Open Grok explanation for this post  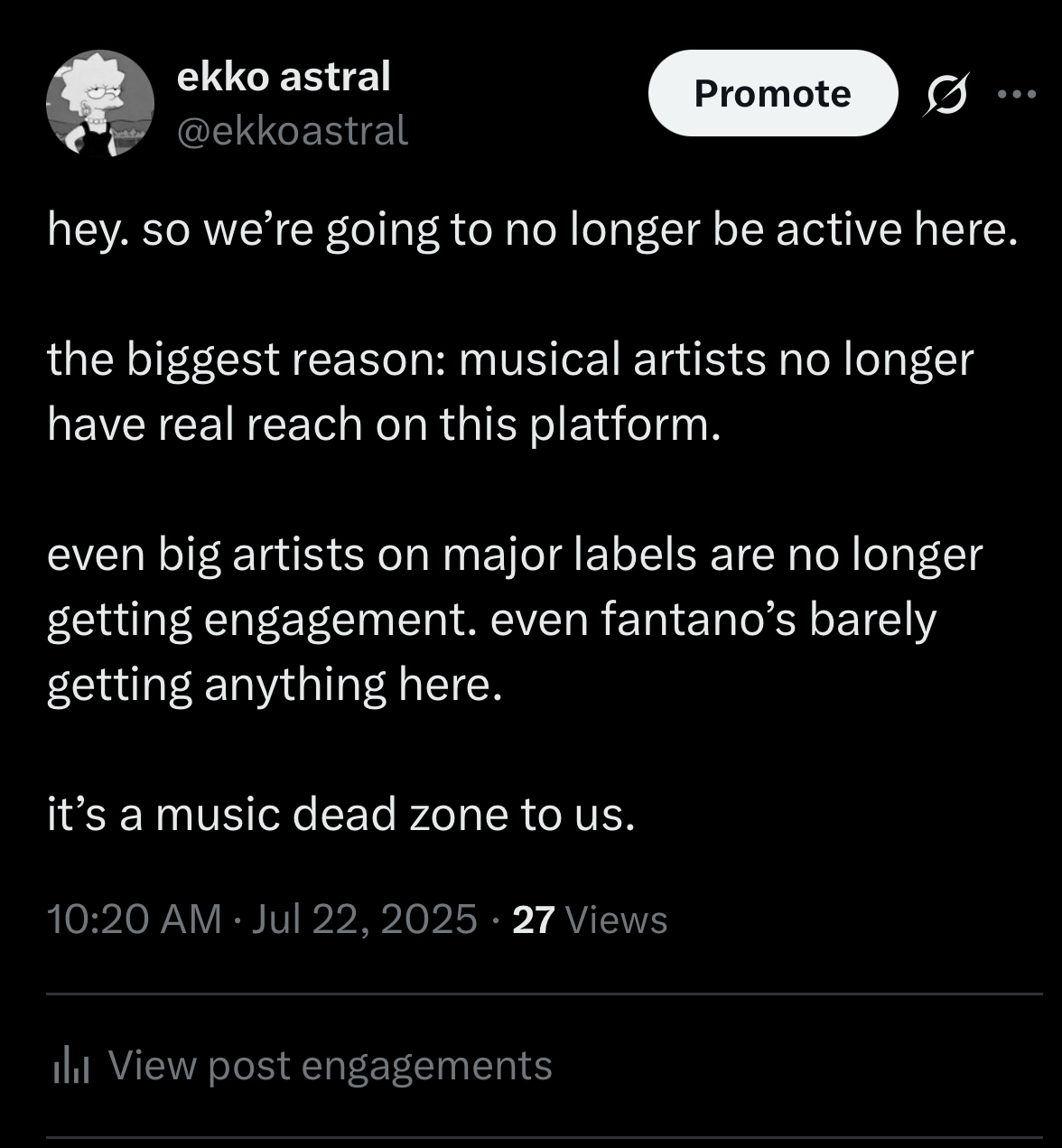(x=946, y=94)
